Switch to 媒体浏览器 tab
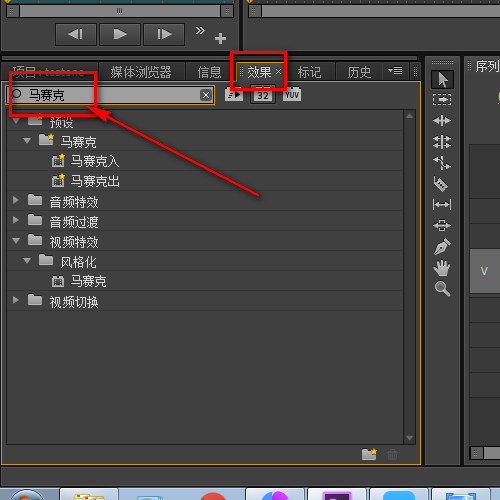Screen dimensions: 500x500 pos(141,72)
